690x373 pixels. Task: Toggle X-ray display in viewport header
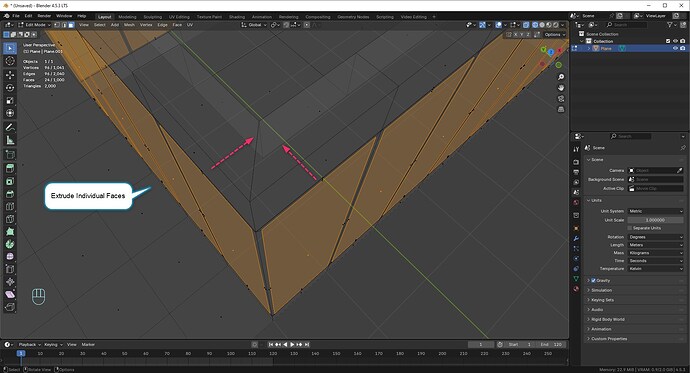click(x=526, y=25)
